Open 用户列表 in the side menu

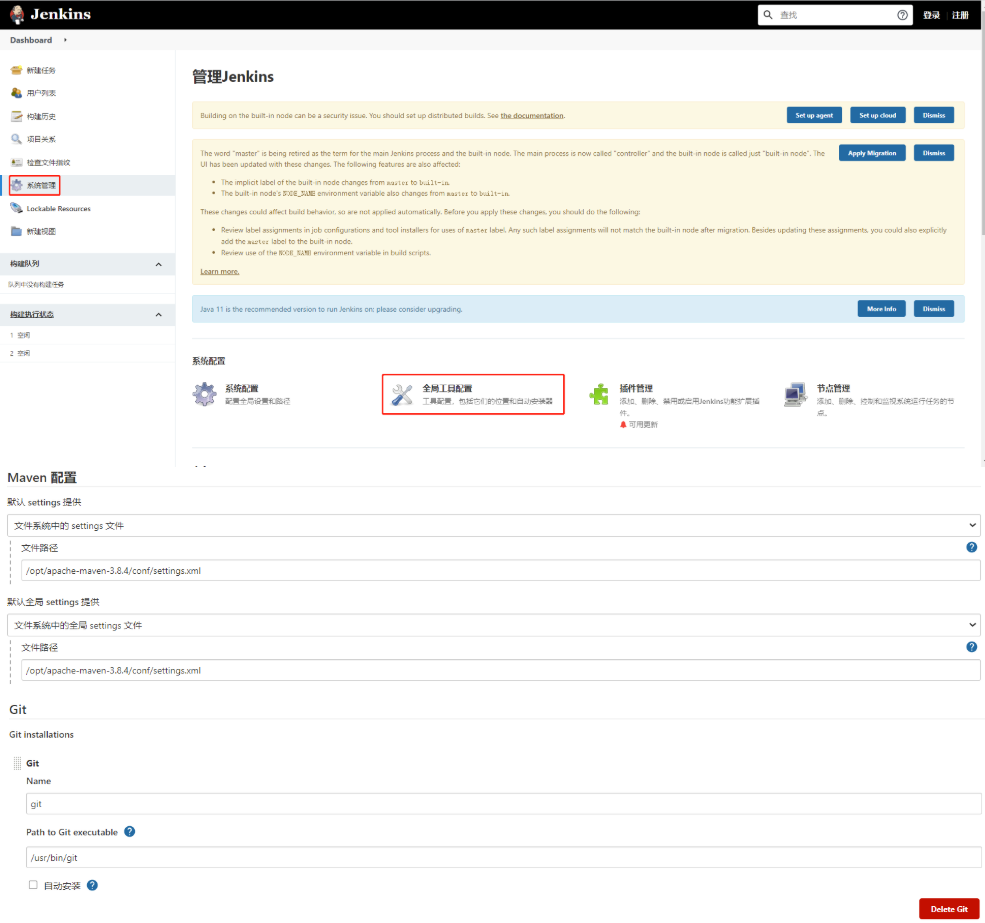(41, 93)
